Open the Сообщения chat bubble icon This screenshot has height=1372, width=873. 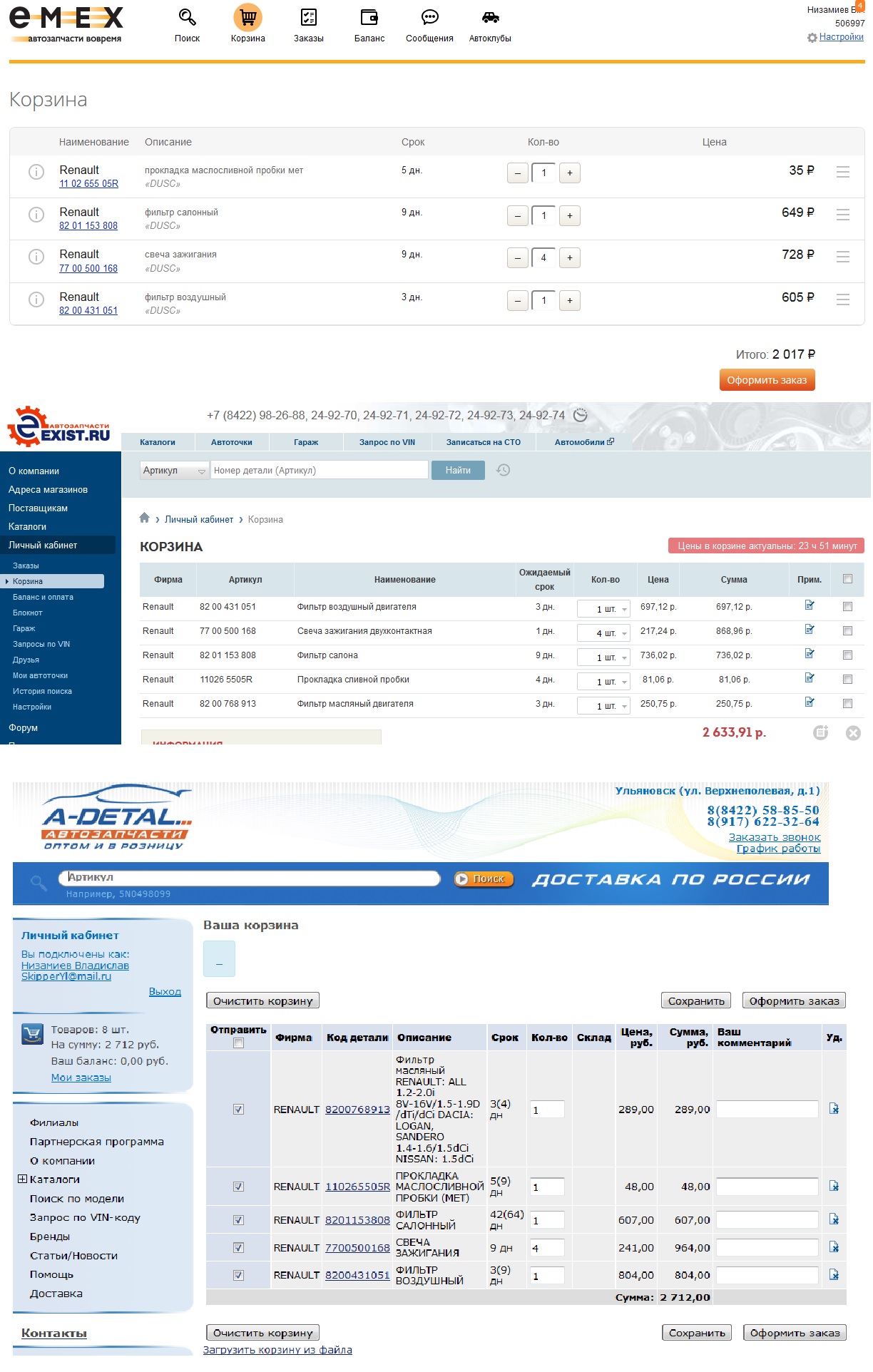[429, 17]
